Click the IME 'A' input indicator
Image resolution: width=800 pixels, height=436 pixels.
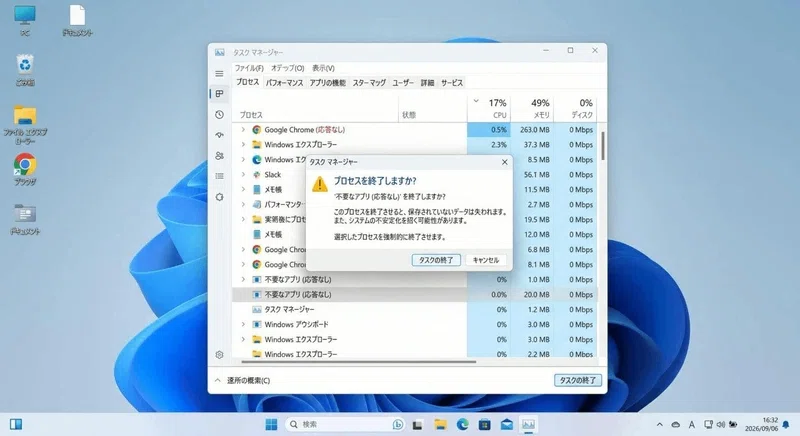tap(692, 424)
